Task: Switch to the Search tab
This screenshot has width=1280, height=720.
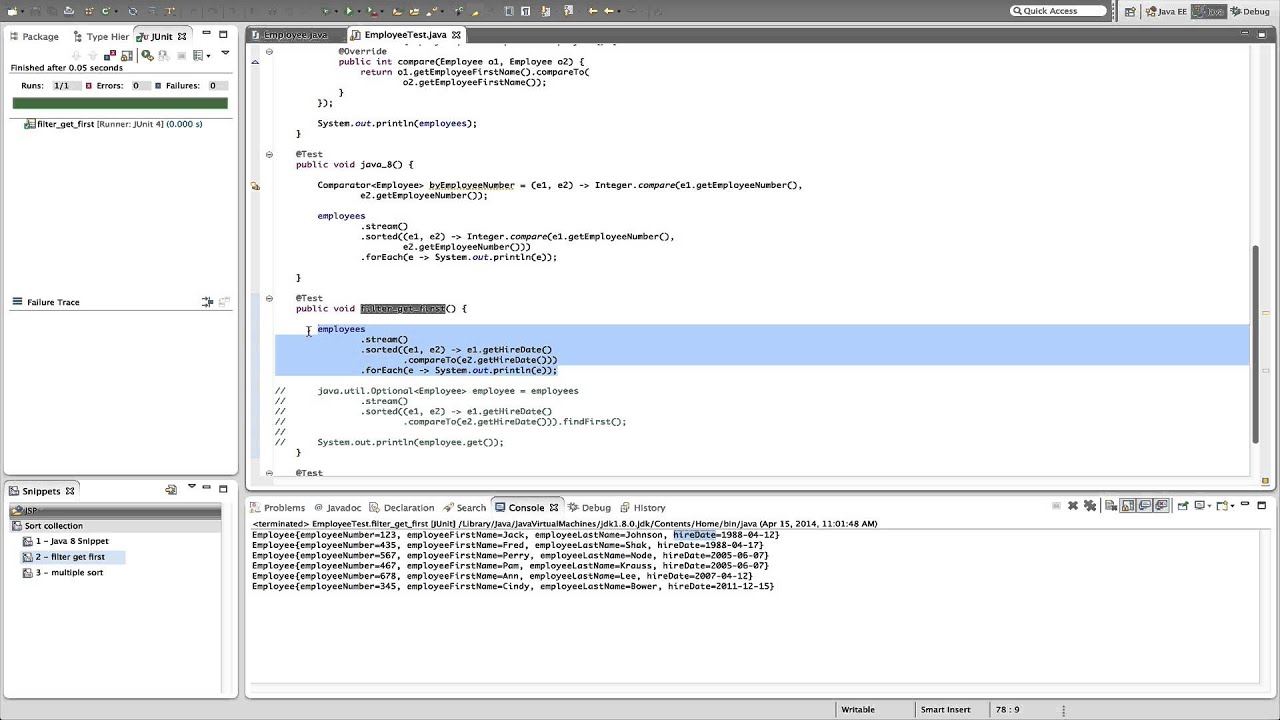Action: [x=464, y=507]
